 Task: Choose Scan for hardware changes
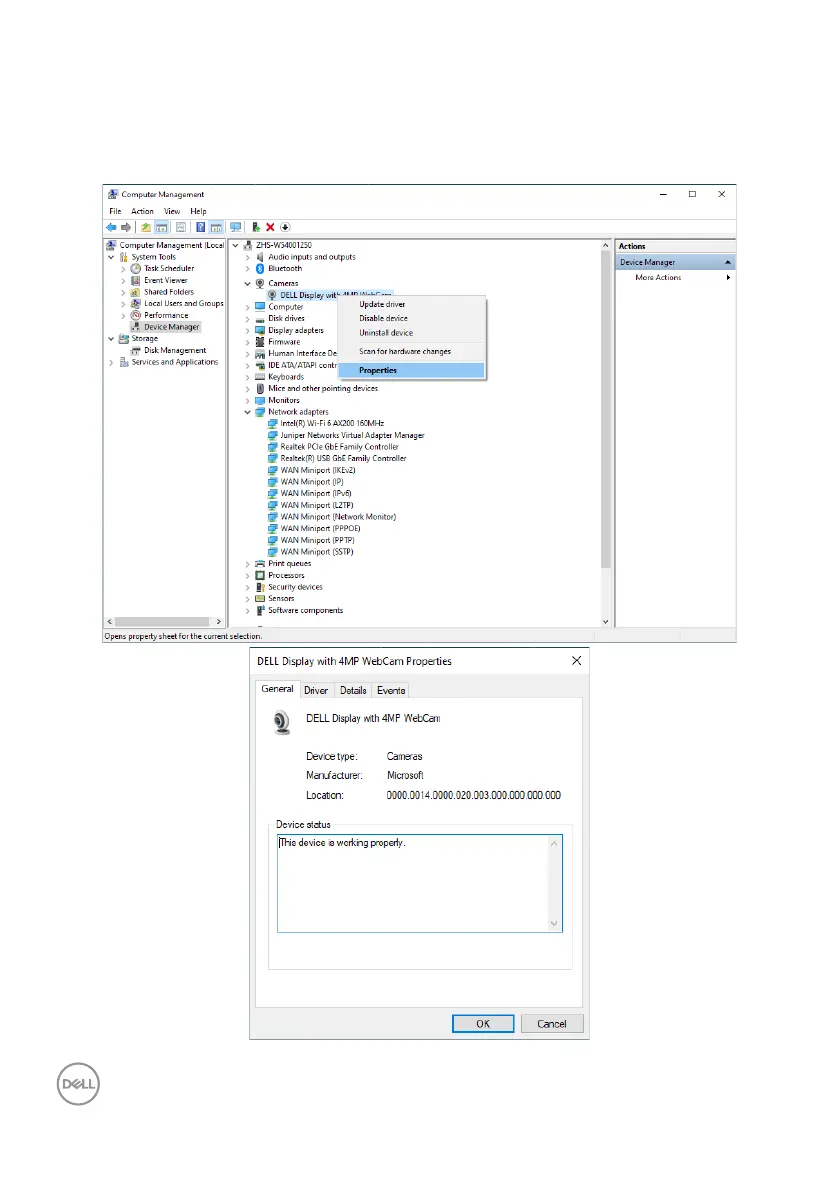click(x=411, y=351)
